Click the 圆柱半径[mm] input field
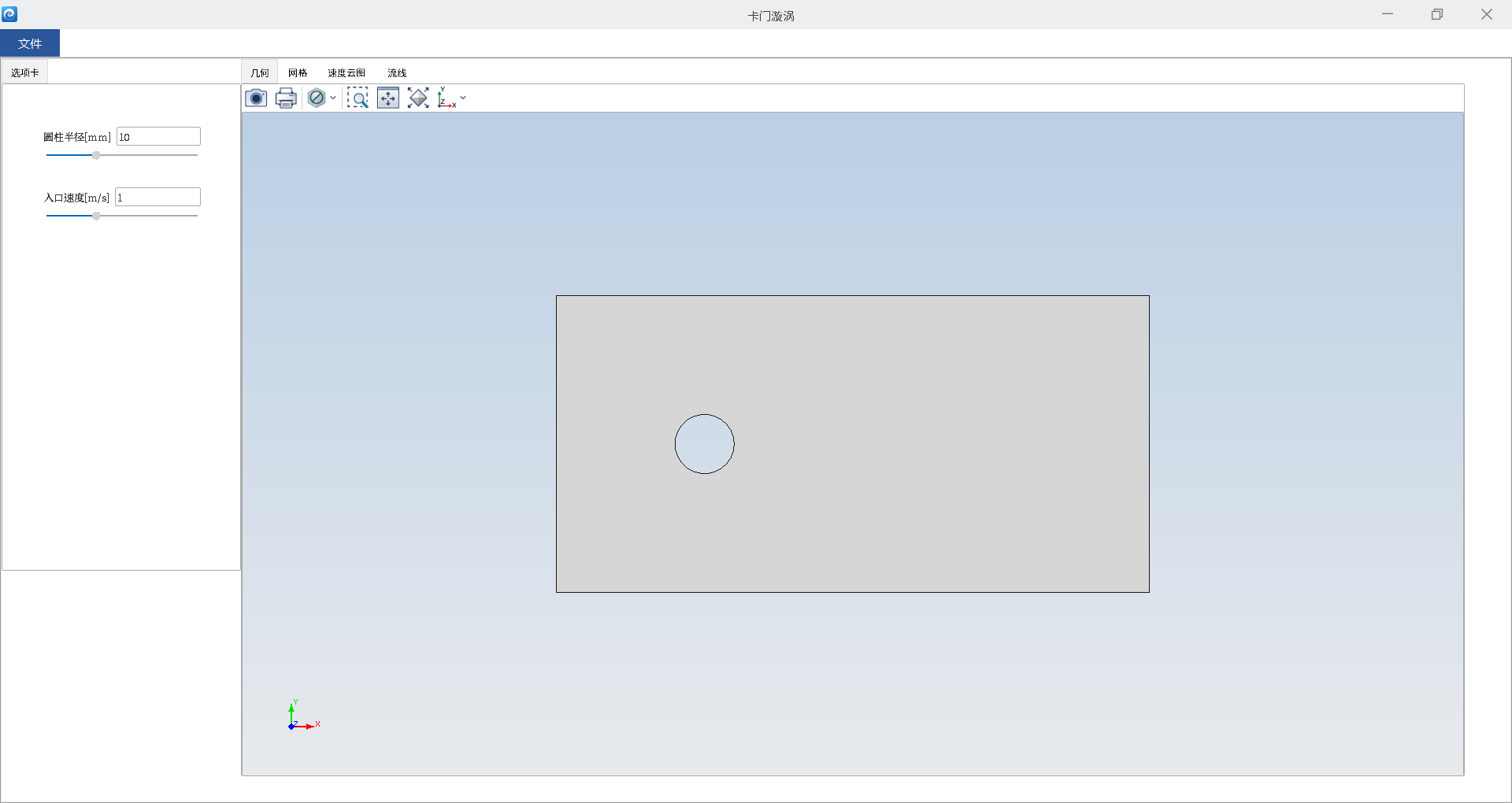1512x803 pixels. tap(158, 137)
